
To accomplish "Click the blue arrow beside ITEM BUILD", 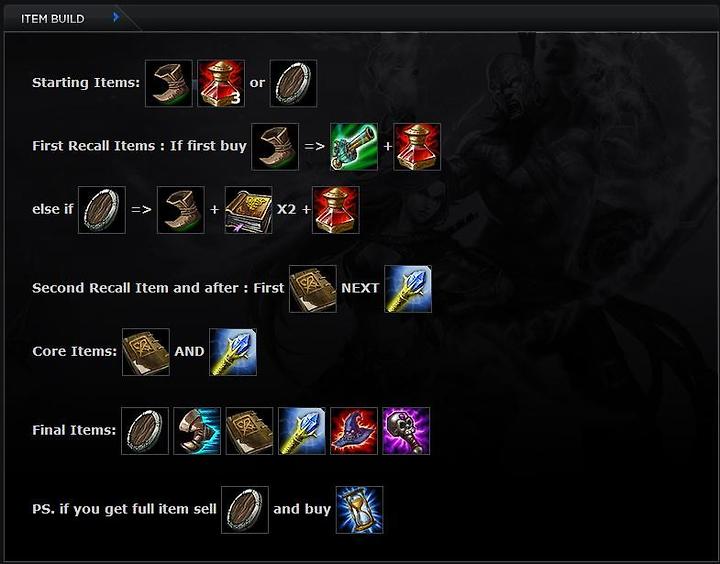I will tap(116, 17).
